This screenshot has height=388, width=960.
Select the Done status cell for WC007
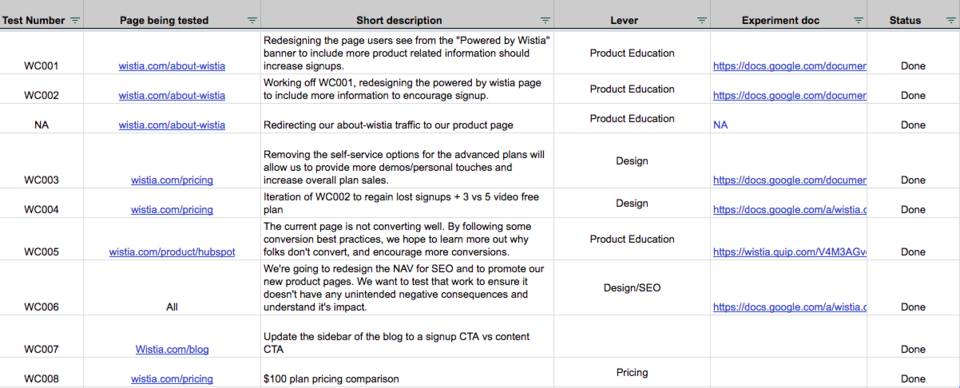tap(913, 337)
